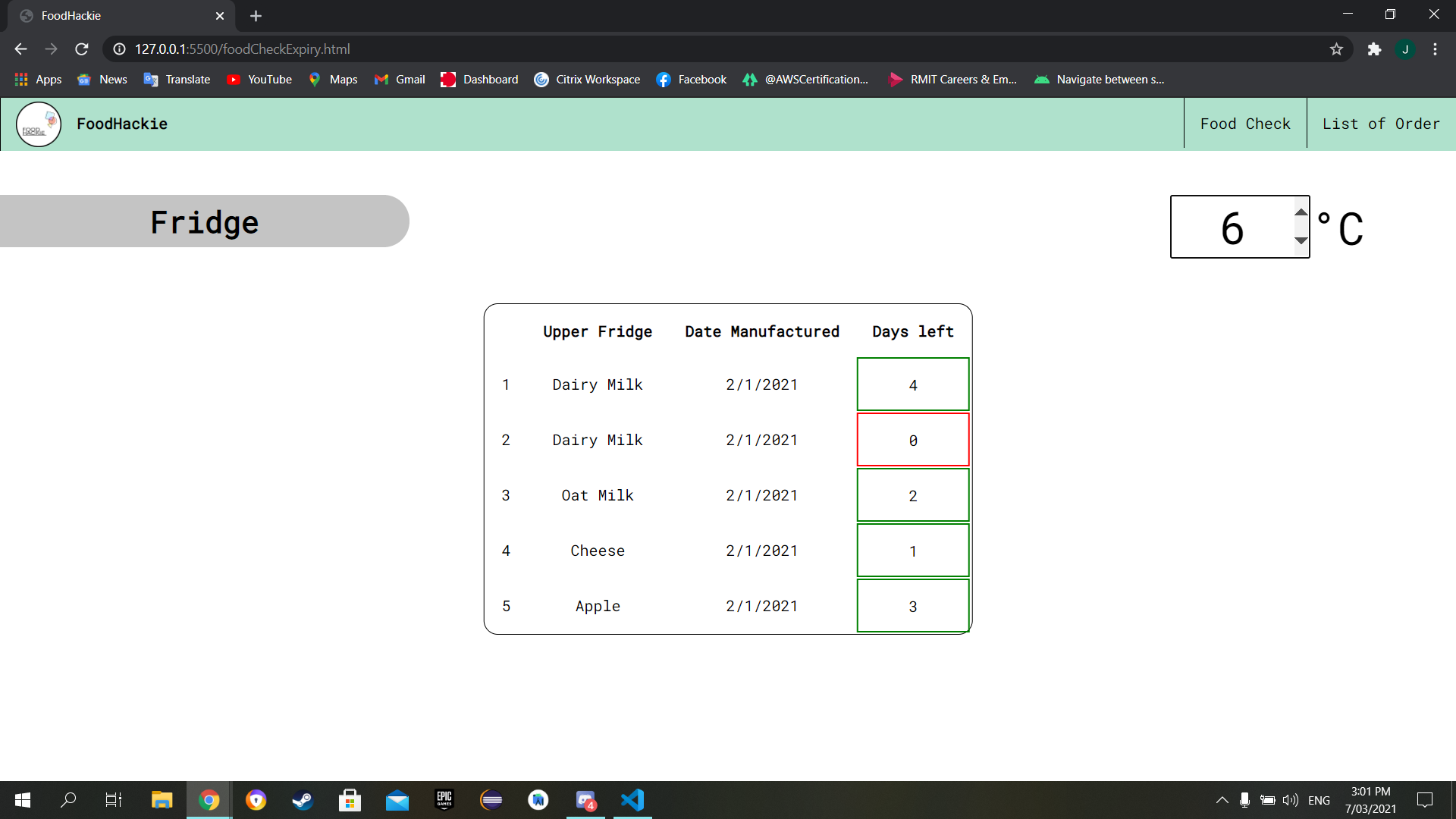Open the List of Order menu item
Screen dimensions: 1456x819
coord(1380,124)
